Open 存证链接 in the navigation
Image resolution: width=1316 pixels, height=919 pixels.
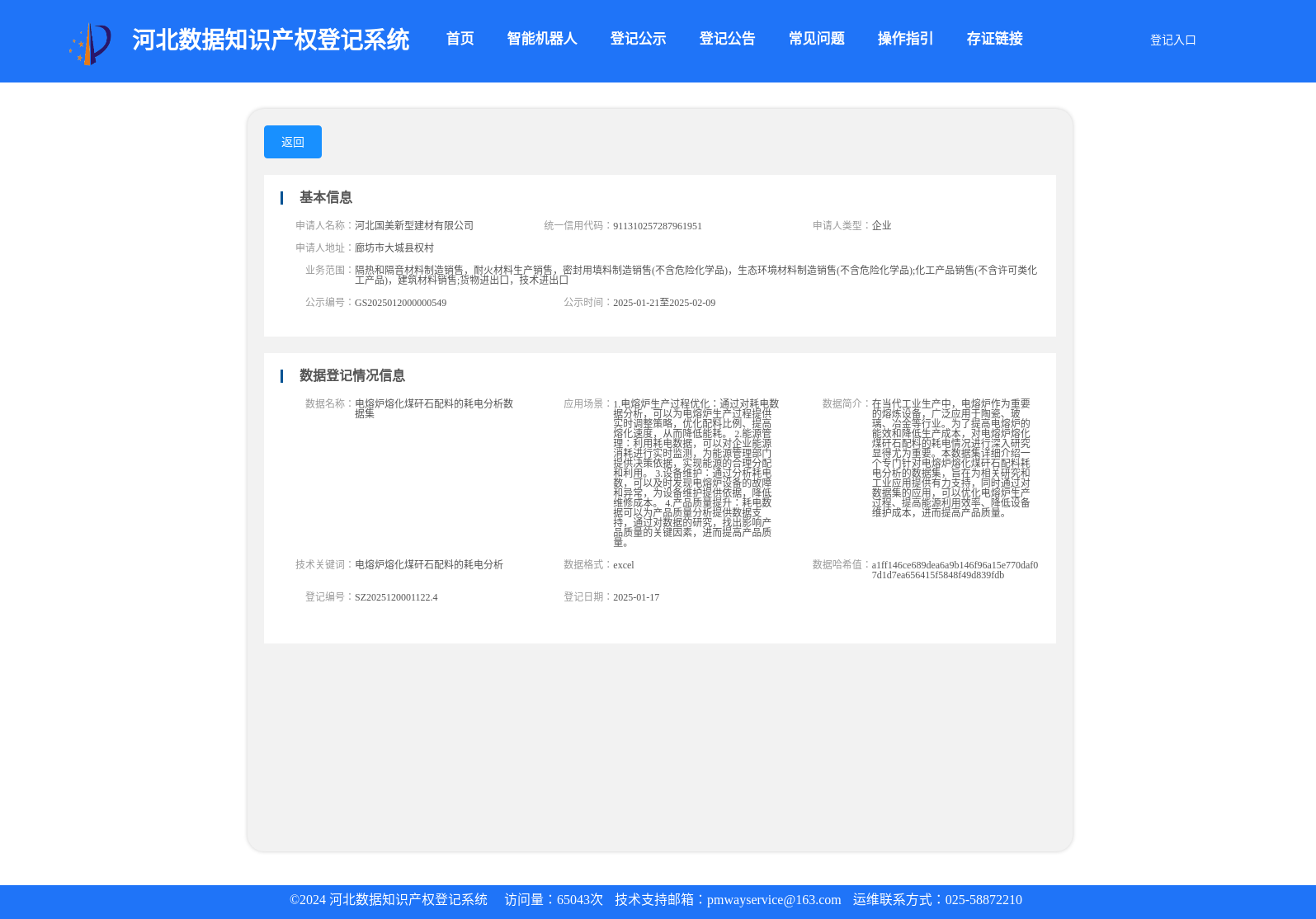994,39
